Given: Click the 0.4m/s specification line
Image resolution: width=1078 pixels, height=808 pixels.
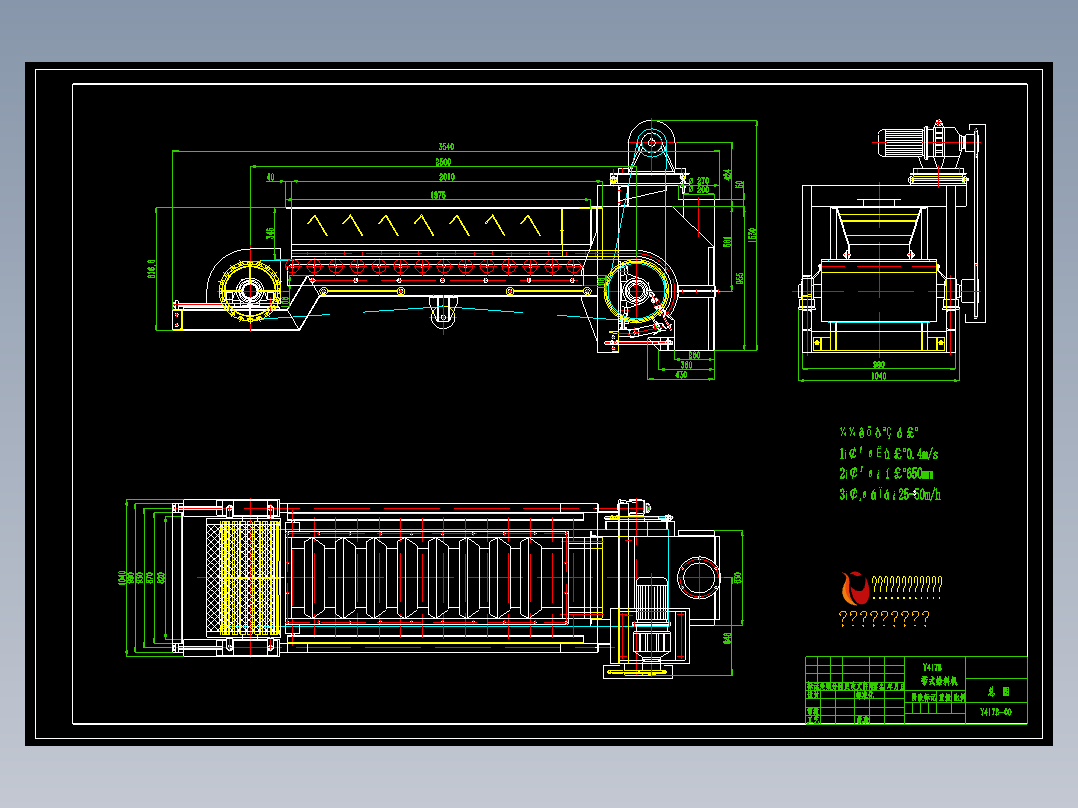Looking at the screenshot, I should (888, 454).
